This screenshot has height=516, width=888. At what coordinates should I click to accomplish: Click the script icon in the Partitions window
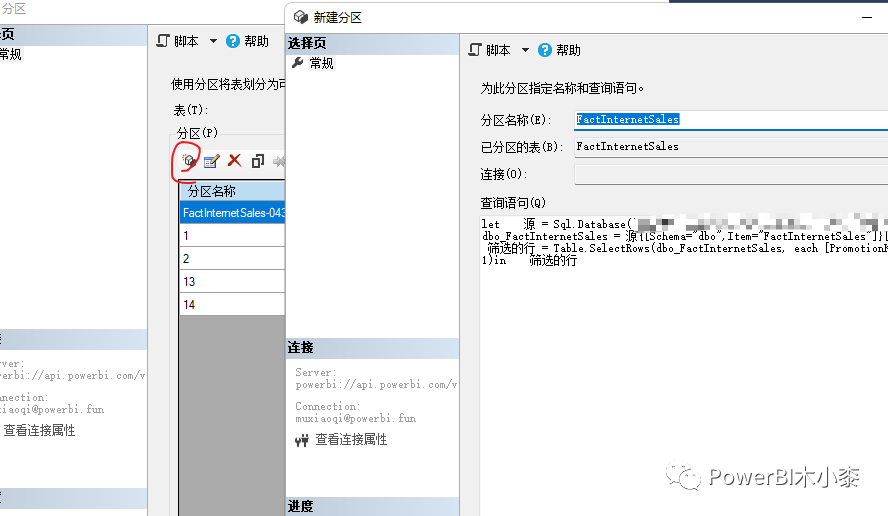[163, 41]
